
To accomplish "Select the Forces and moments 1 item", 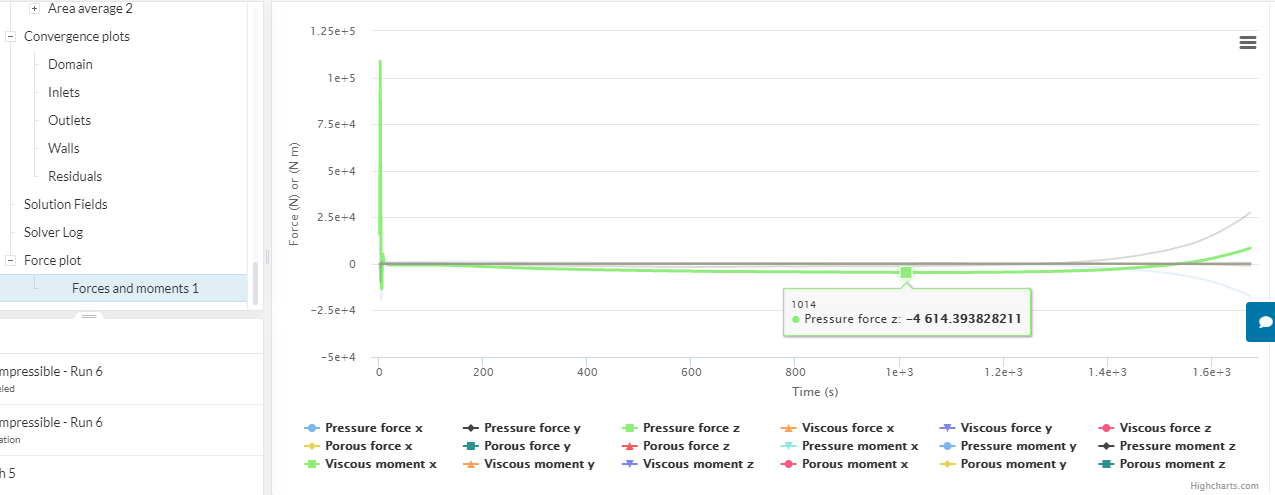I will (x=135, y=289).
